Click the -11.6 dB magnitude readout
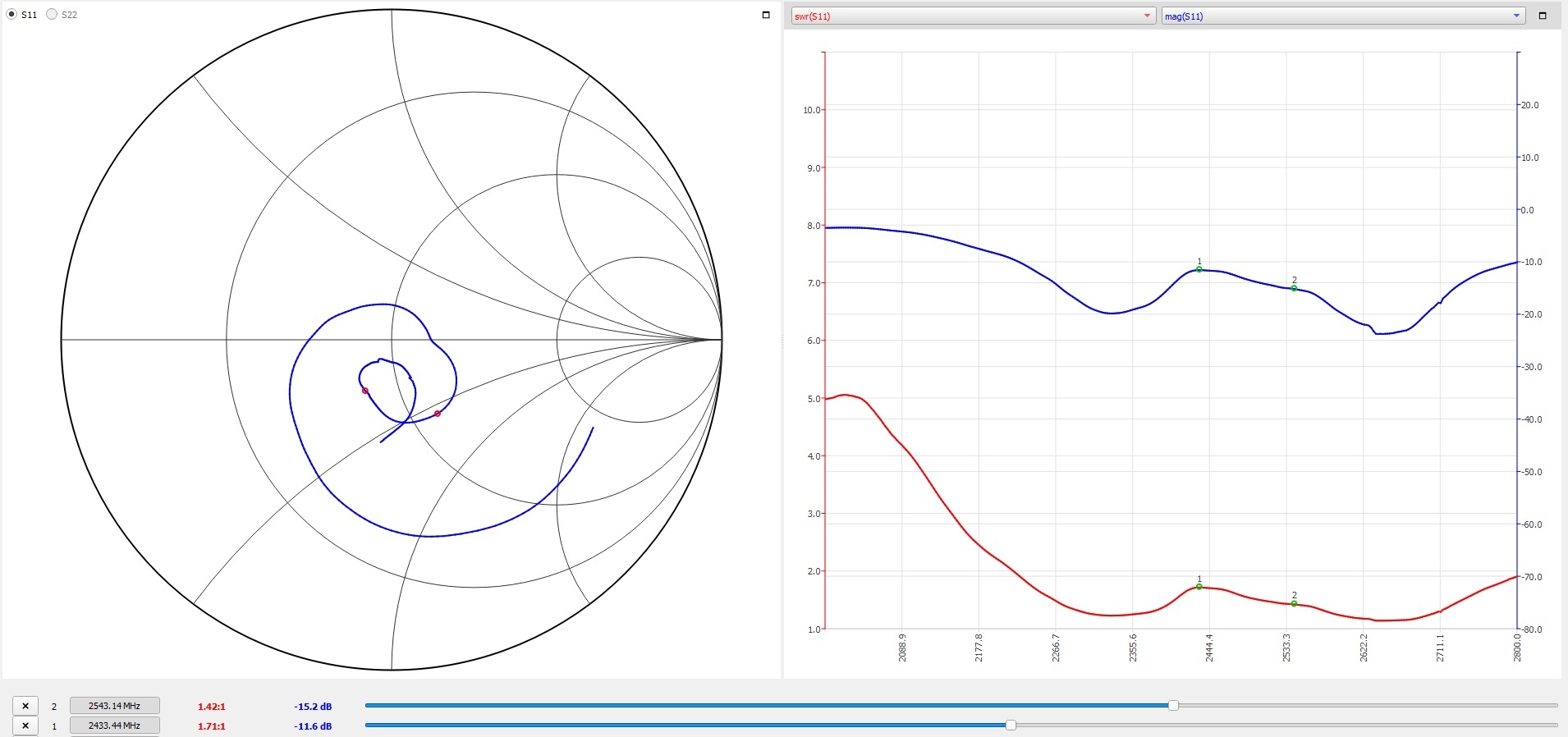This screenshot has width=1568, height=737. (x=313, y=726)
